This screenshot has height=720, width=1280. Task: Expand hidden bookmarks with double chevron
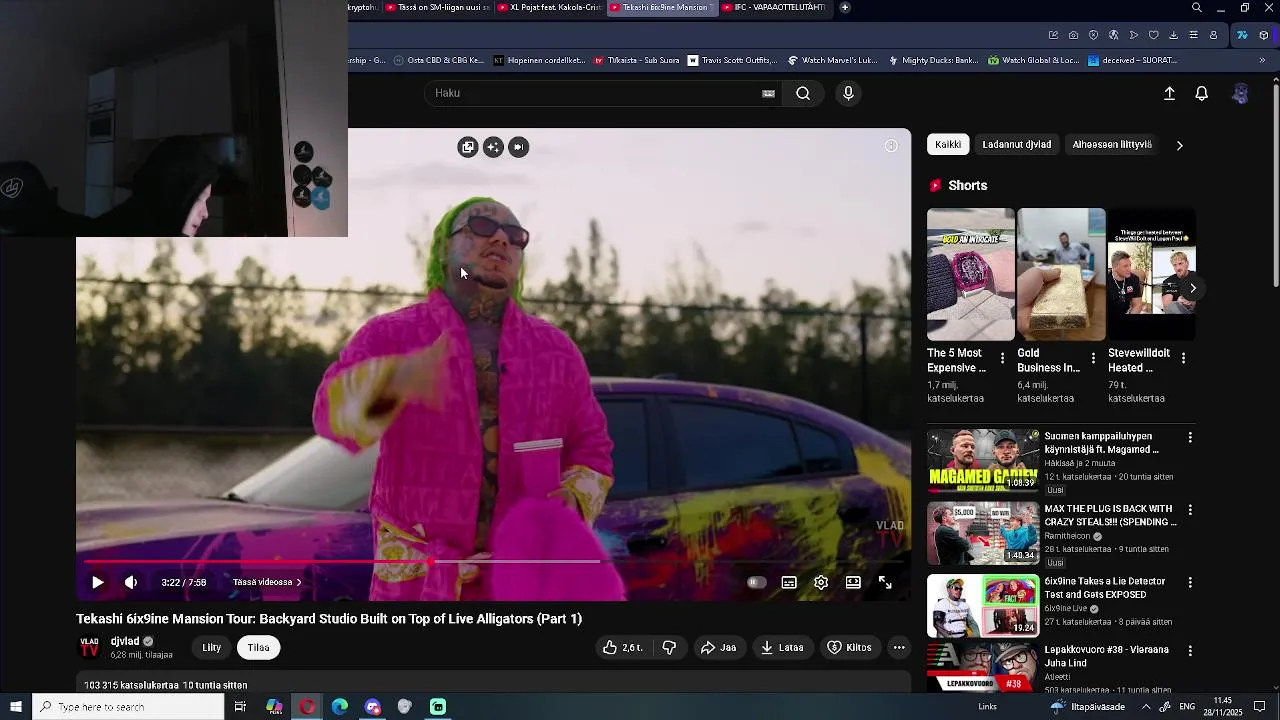(1261, 60)
